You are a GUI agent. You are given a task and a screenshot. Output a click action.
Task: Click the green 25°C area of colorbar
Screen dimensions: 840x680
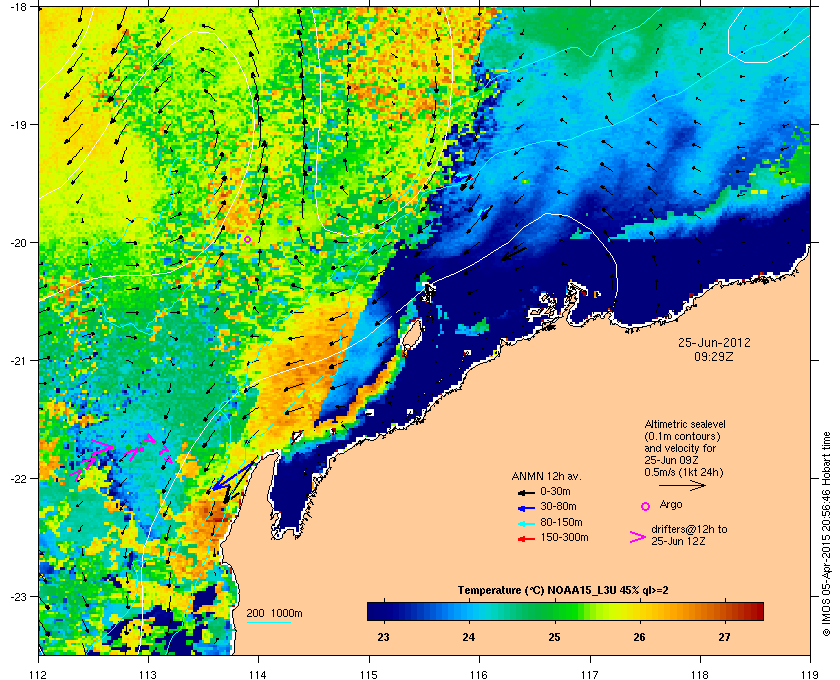pos(554,611)
